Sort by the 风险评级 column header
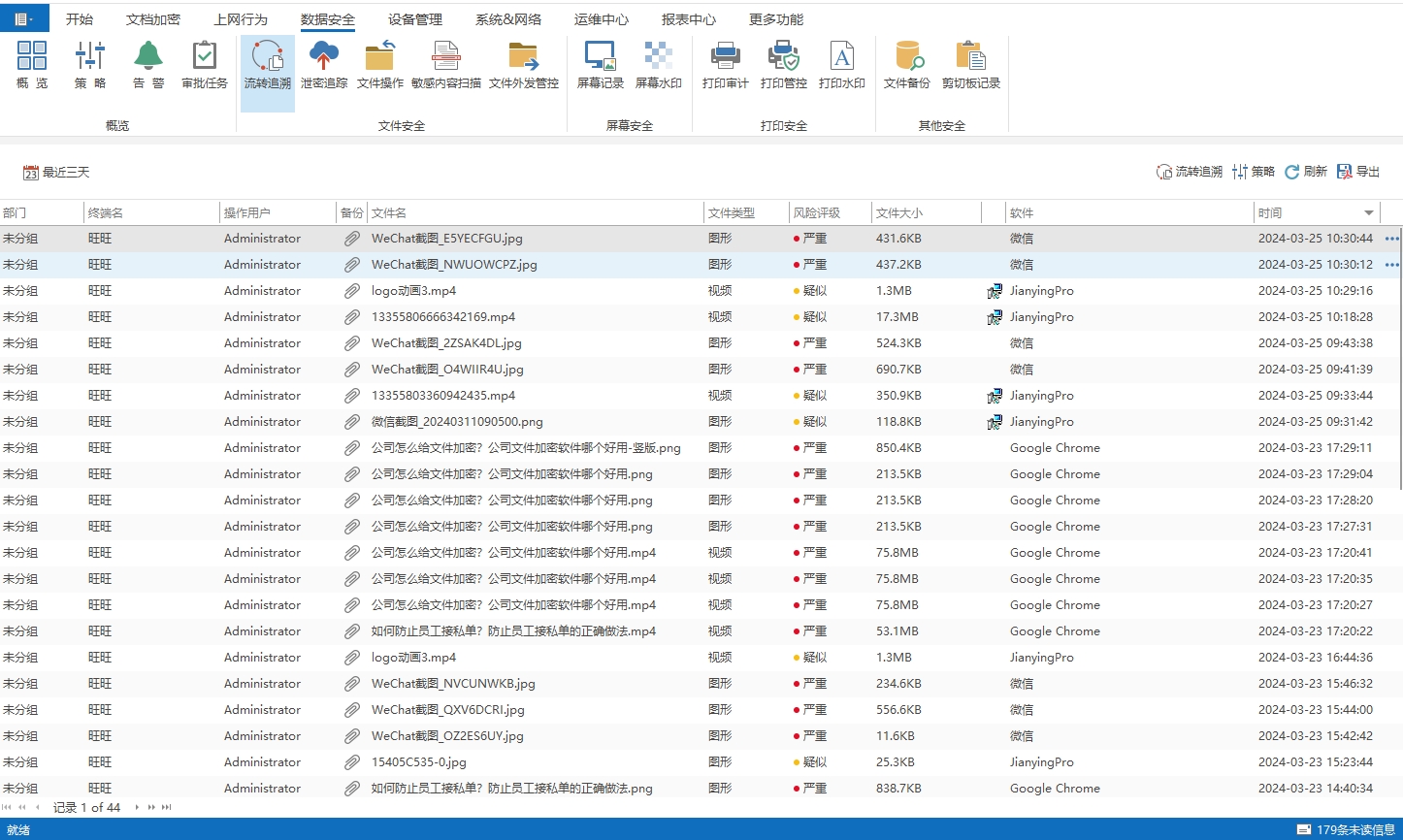Viewport: 1403px width, 840px height. [x=816, y=213]
